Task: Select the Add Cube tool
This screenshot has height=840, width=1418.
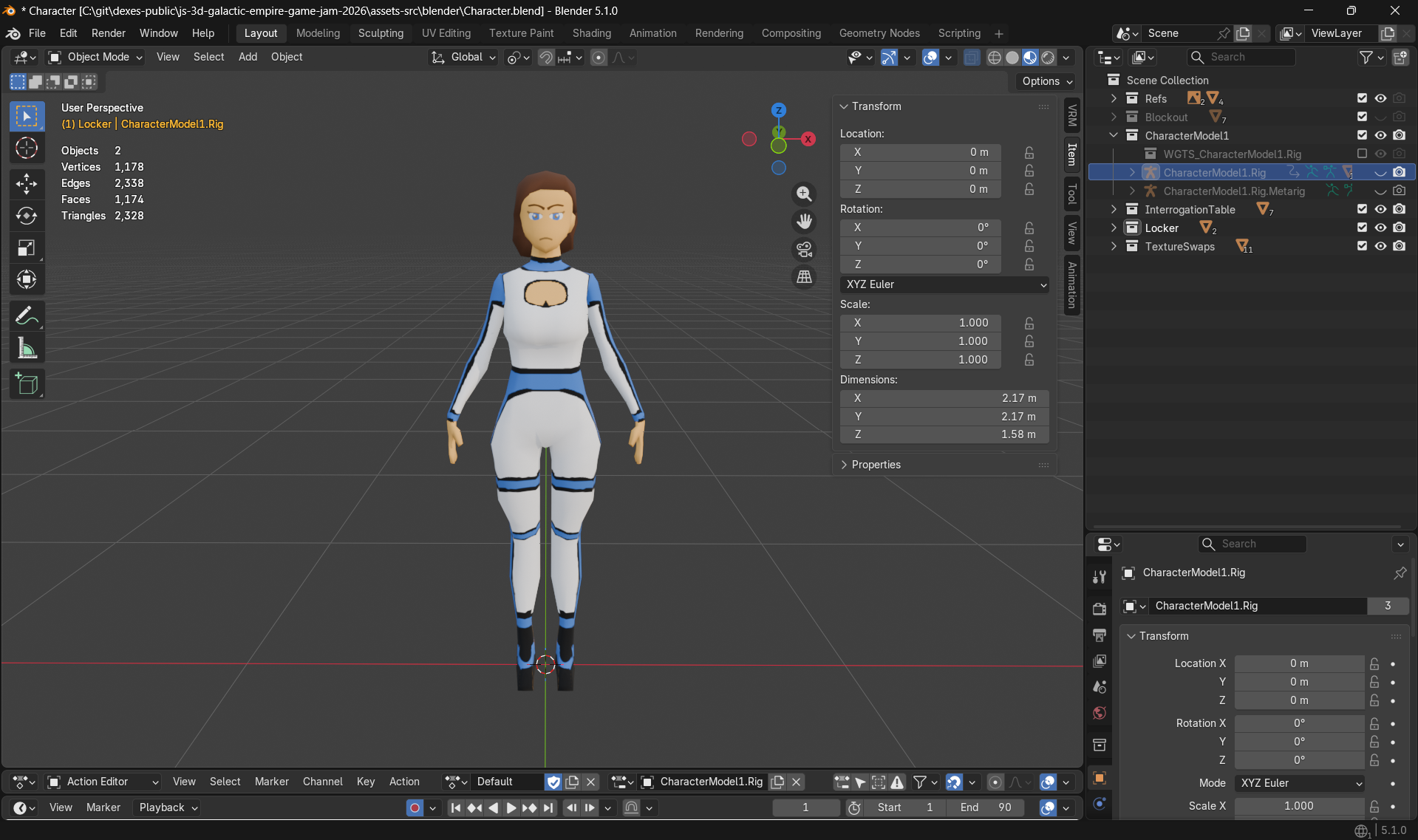Action: (x=27, y=383)
